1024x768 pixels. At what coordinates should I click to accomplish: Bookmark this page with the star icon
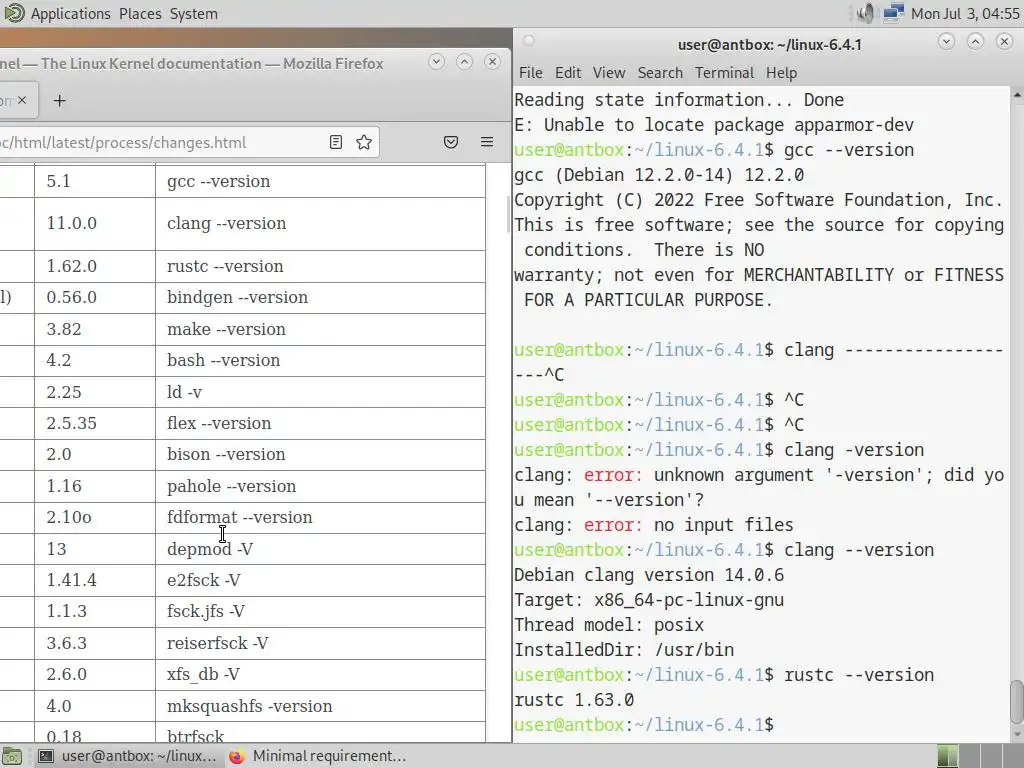pyautogui.click(x=364, y=142)
